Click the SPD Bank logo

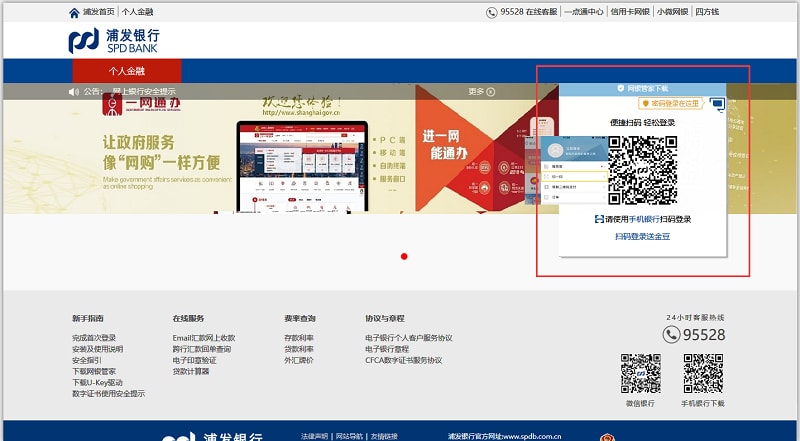click(x=114, y=41)
